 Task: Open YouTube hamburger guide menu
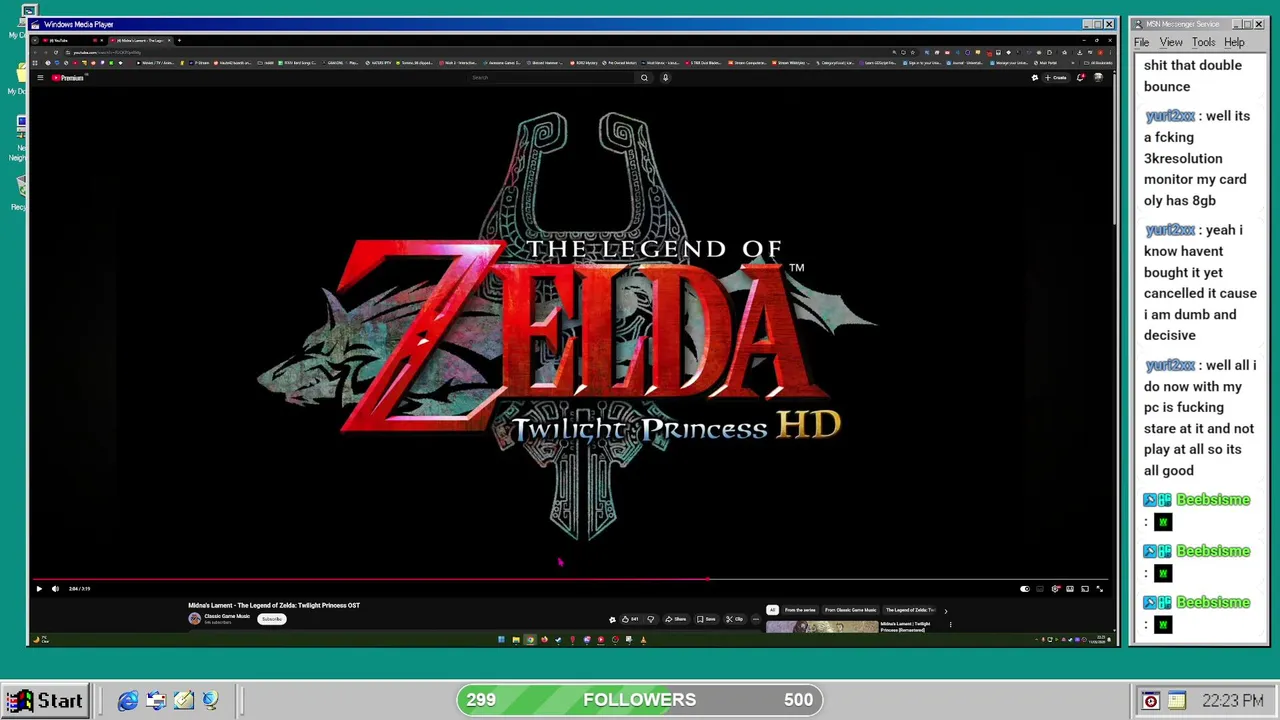tap(40, 78)
